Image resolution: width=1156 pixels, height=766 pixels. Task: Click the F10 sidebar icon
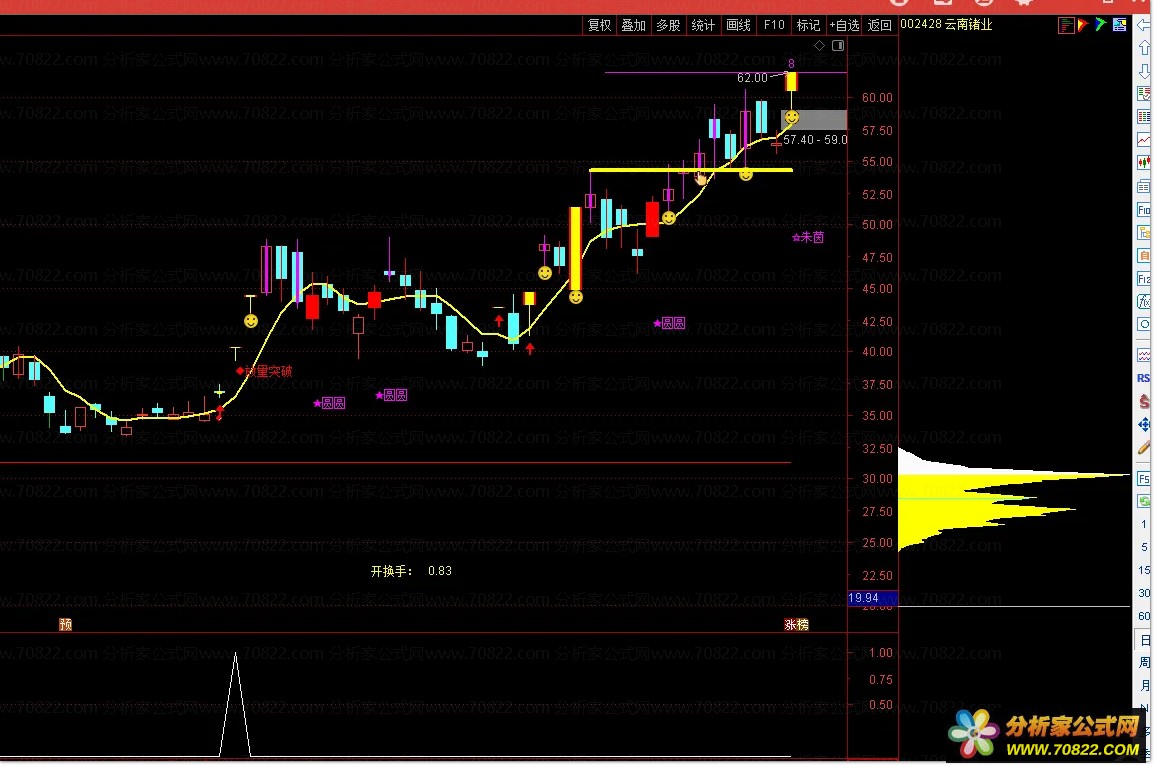[1144, 210]
